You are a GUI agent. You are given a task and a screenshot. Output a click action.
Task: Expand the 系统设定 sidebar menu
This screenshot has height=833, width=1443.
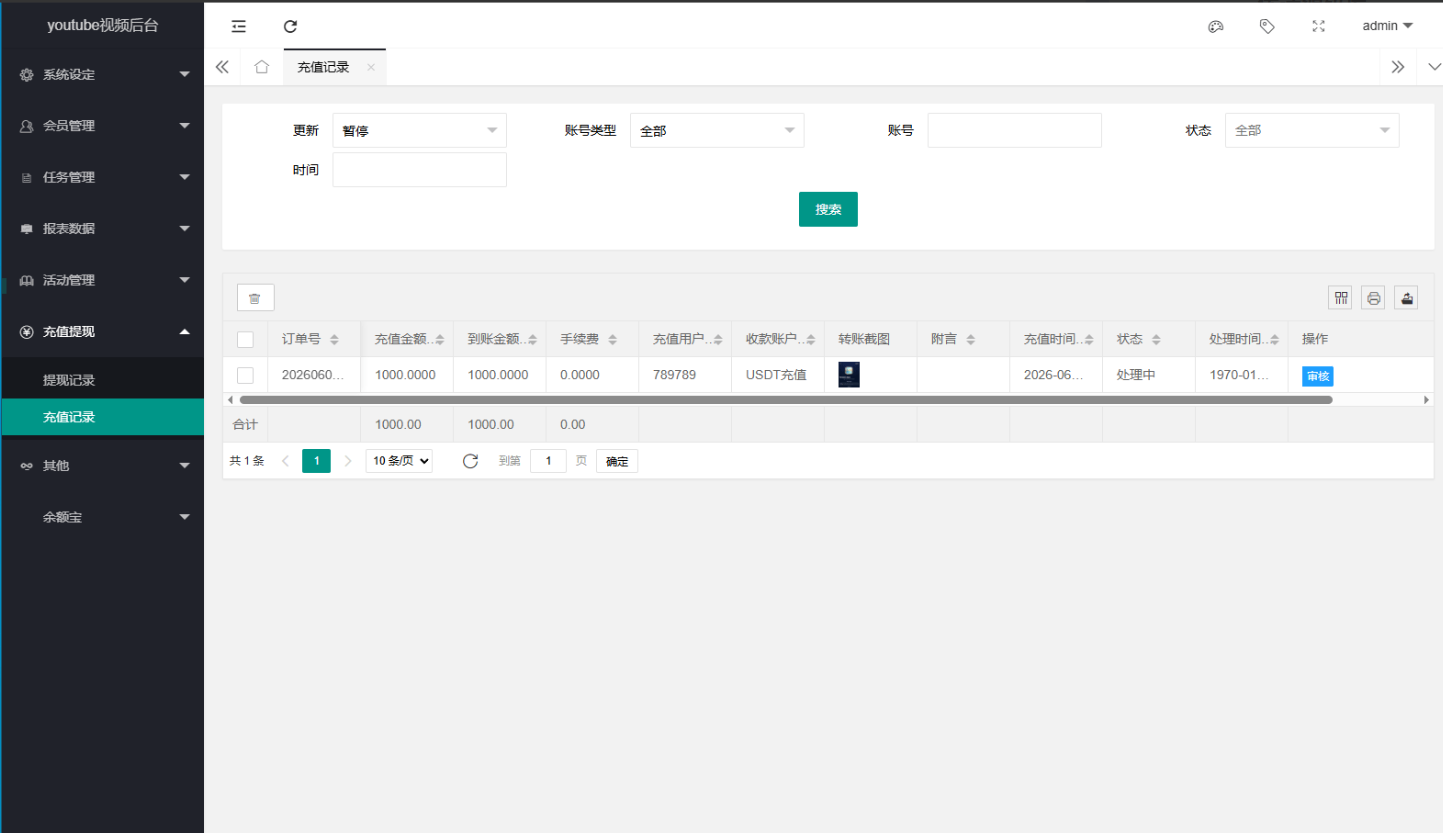pyautogui.click(x=102, y=74)
